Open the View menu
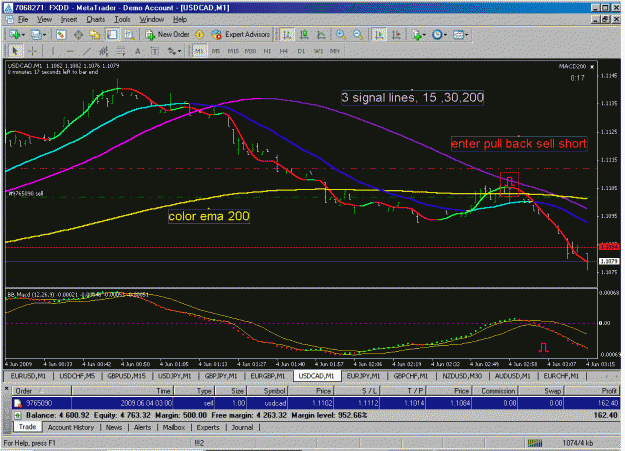Image resolution: width=625 pixels, height=451 pixels. (x=44, y=19)
